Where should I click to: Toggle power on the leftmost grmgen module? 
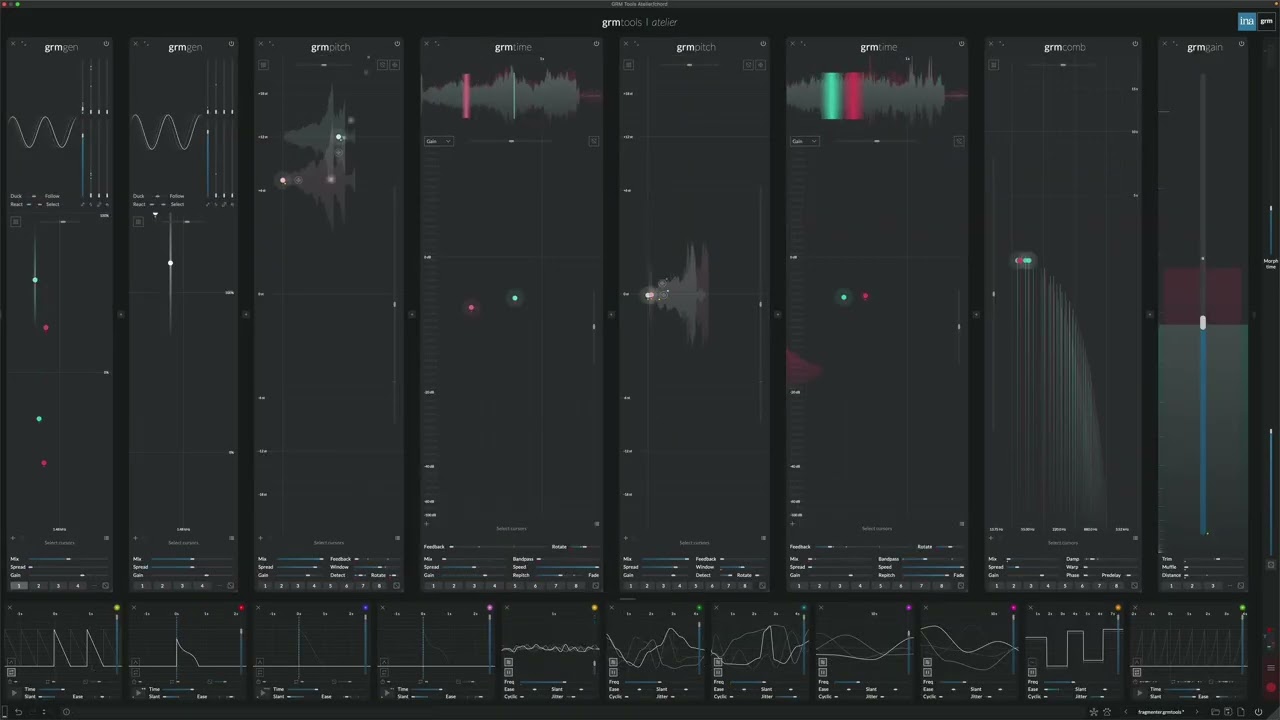click(106, 44)
